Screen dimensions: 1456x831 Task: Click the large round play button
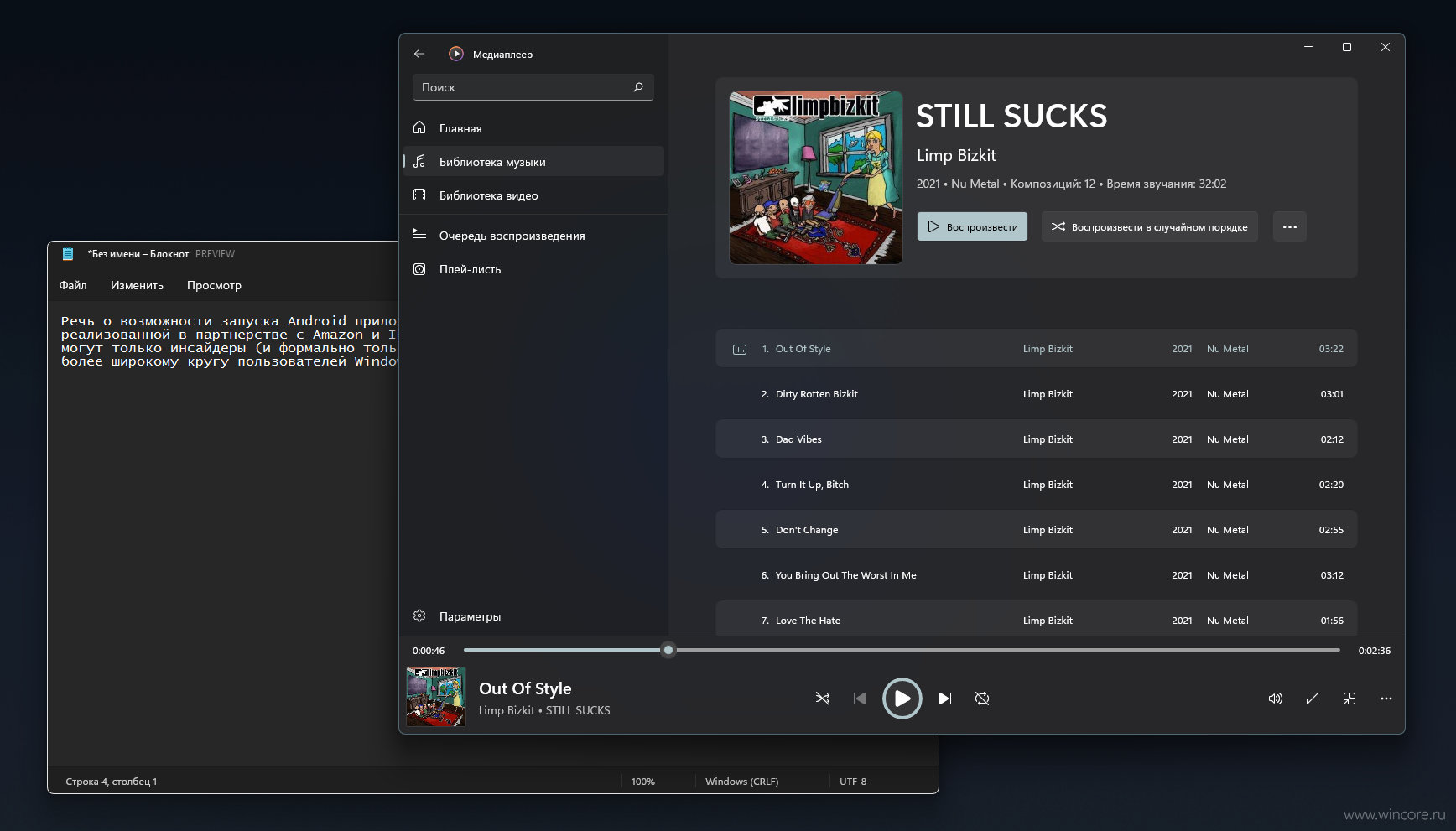(902, 699)
